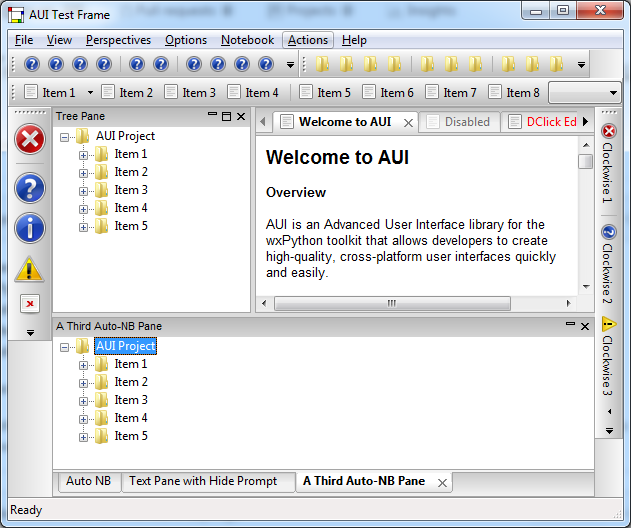Click the notebook tabs left arrow
631x528 pixels.
[263, 121]
